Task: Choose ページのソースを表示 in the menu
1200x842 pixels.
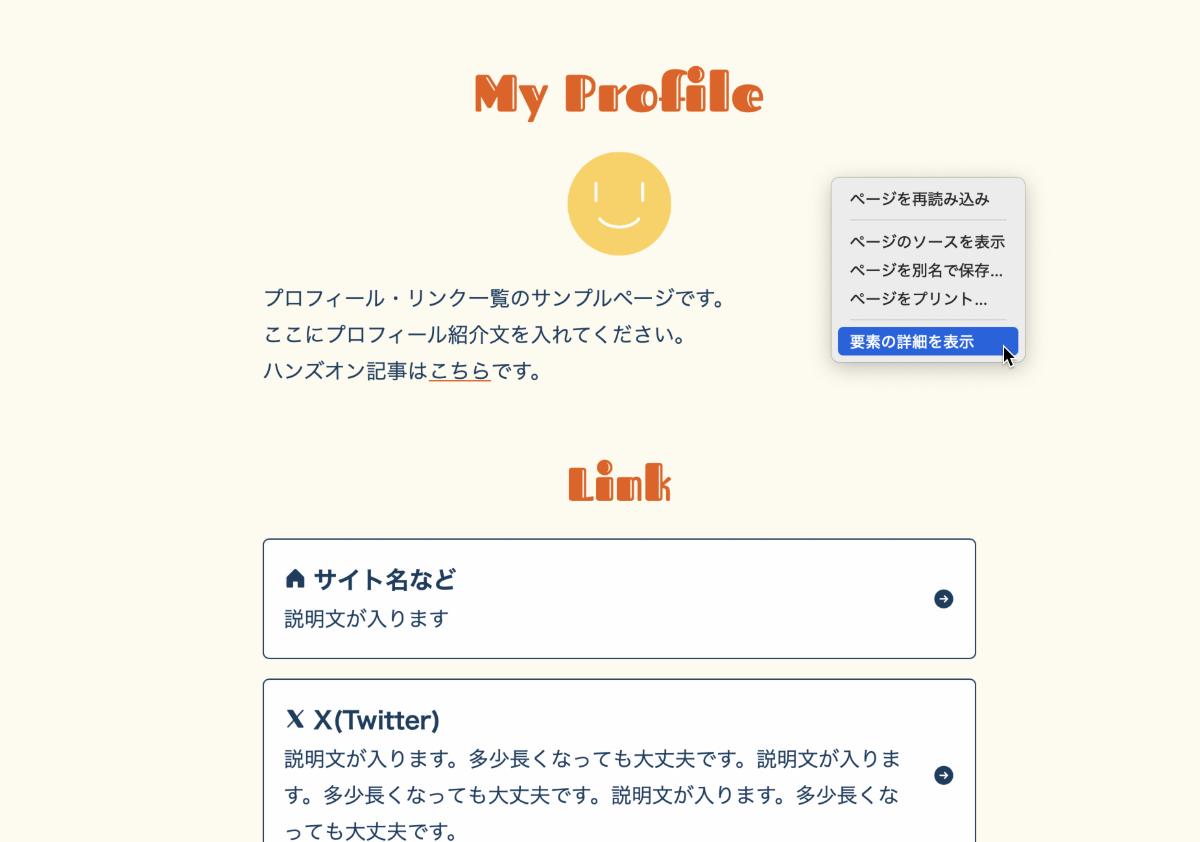Action: [x=927, y=241]
